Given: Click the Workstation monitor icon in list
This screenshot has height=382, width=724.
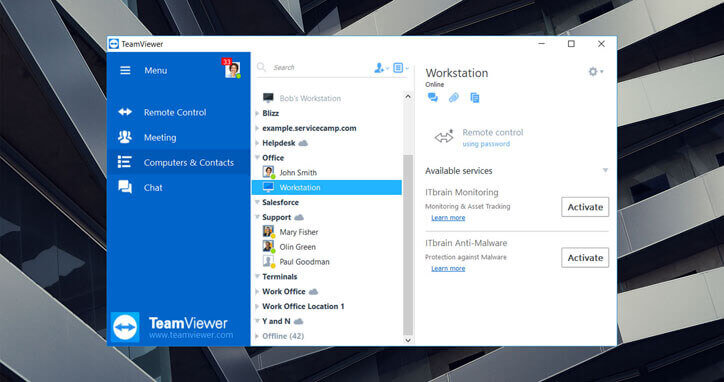Looking at the screenshot, I should coord(268,187).
